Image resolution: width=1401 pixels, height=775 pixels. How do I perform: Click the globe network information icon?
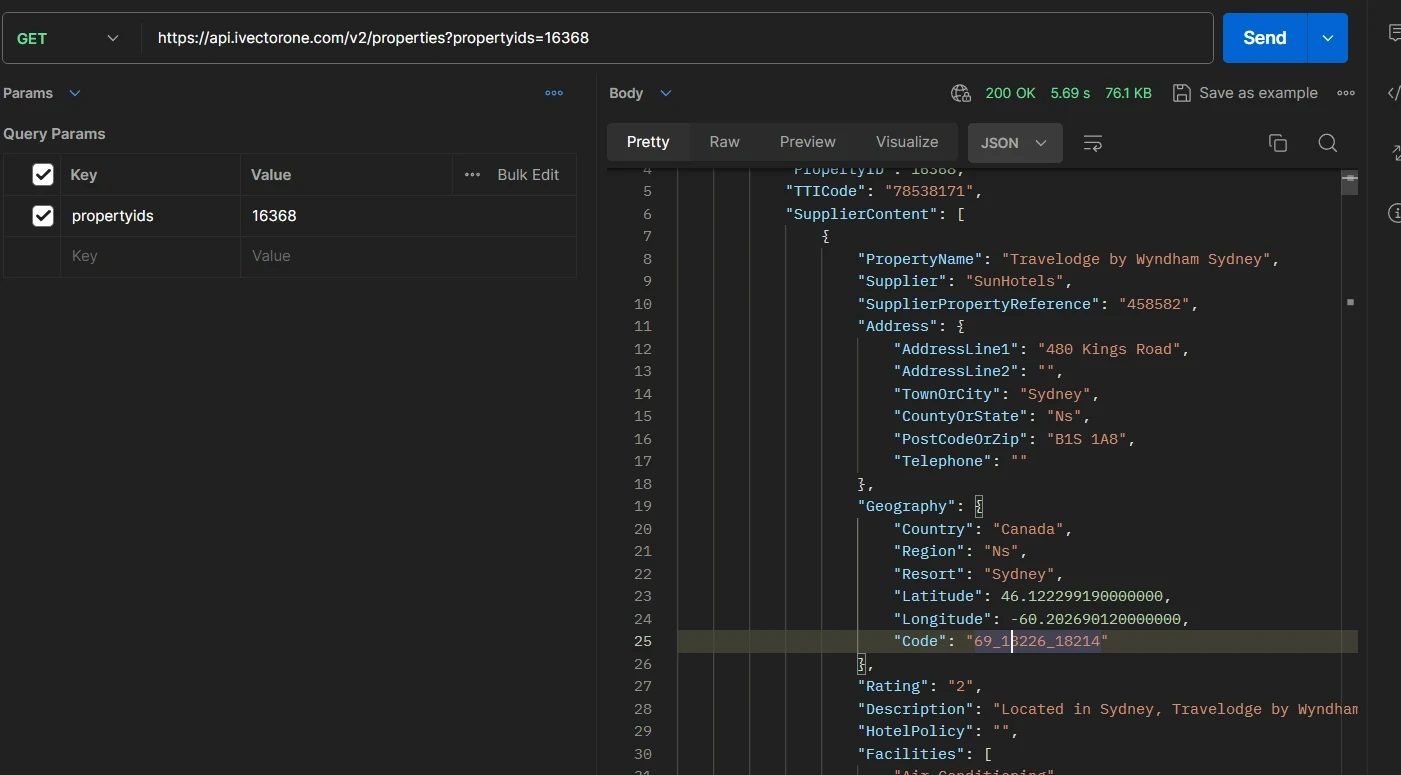[x=961, y=93]
